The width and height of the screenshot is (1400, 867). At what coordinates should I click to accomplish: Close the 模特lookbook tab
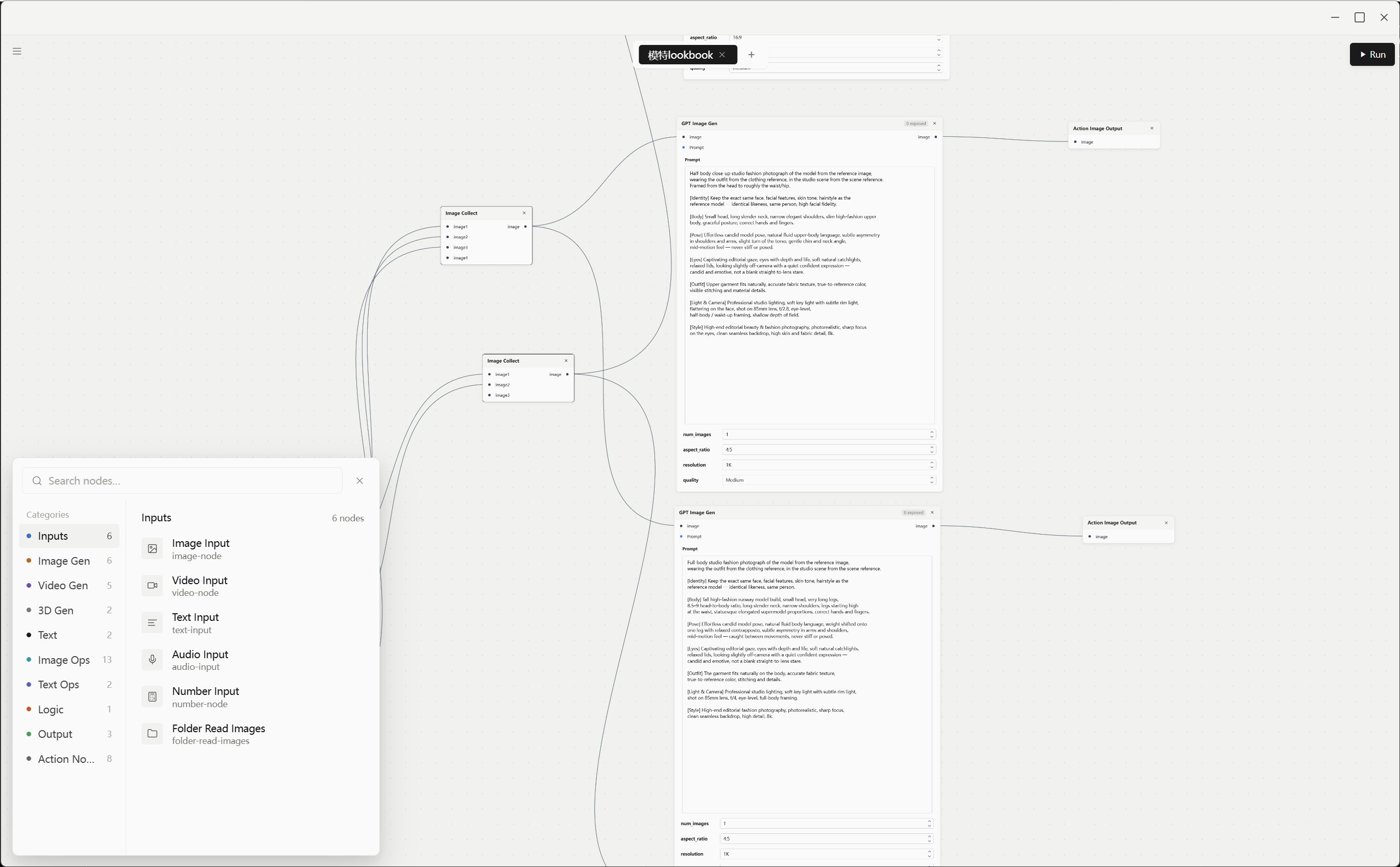(722, 55)
